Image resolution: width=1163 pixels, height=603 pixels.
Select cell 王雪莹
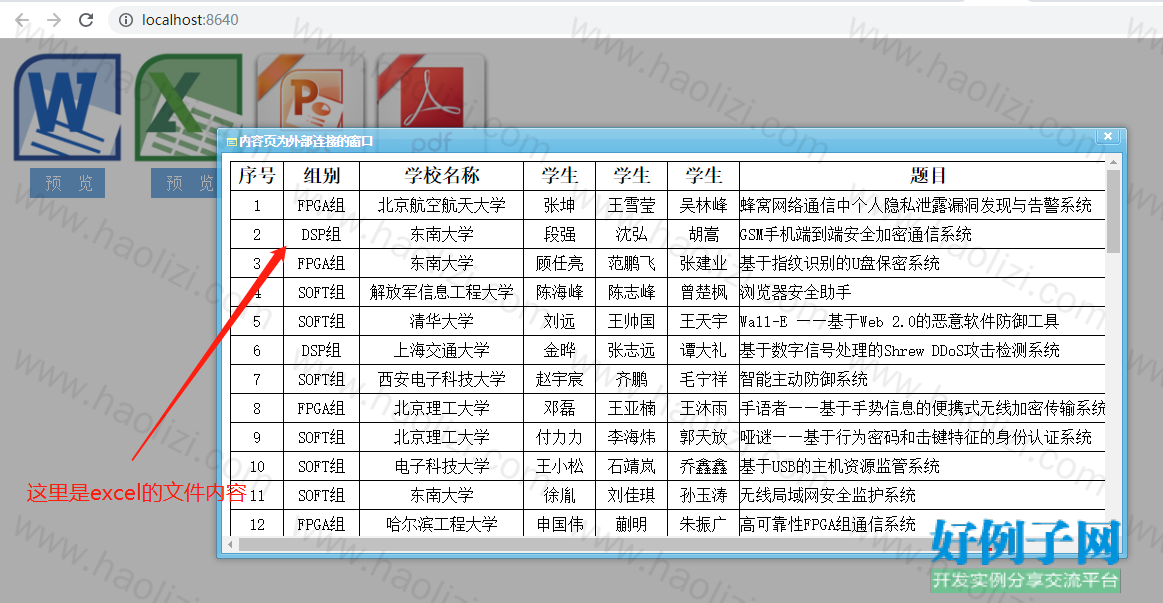(631, 205)
